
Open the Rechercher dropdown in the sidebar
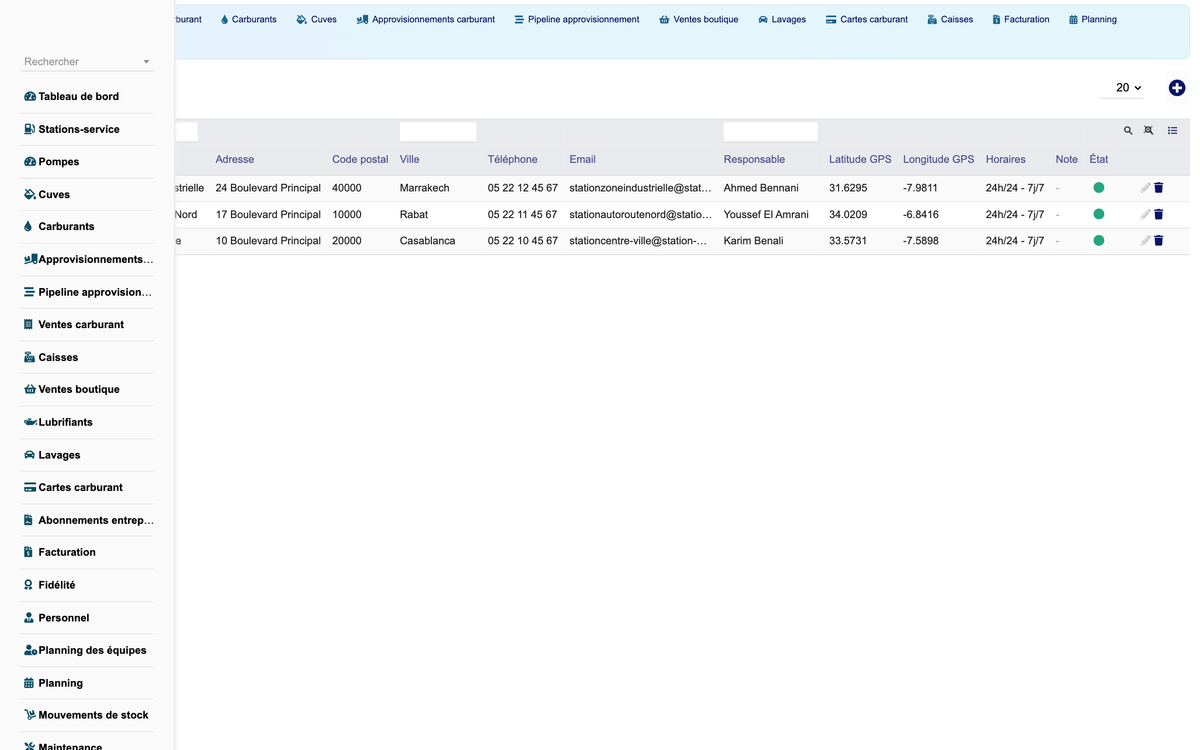tap(87, 62)
